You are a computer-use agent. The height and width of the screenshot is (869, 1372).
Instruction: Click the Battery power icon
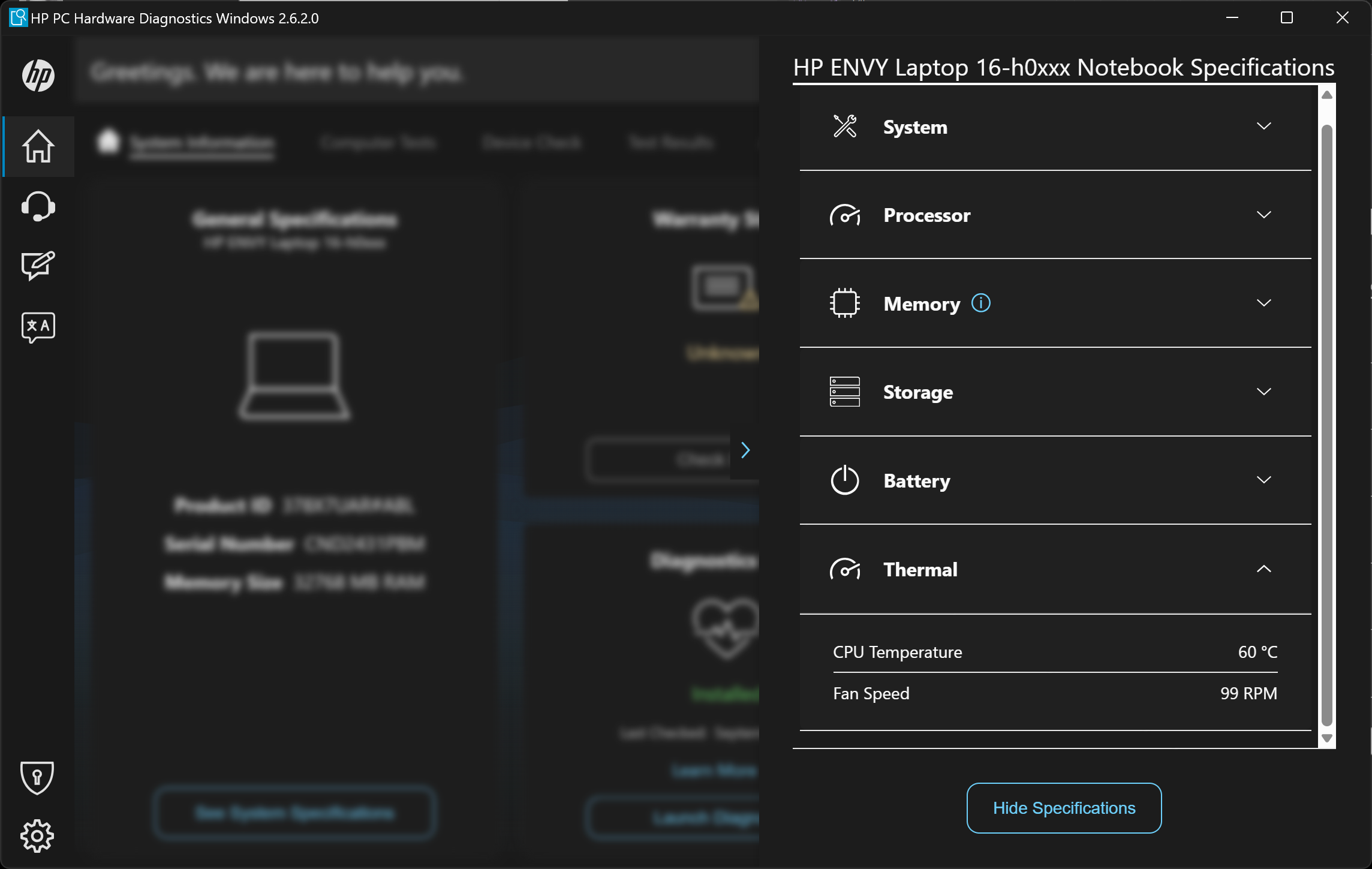(845, 480)
